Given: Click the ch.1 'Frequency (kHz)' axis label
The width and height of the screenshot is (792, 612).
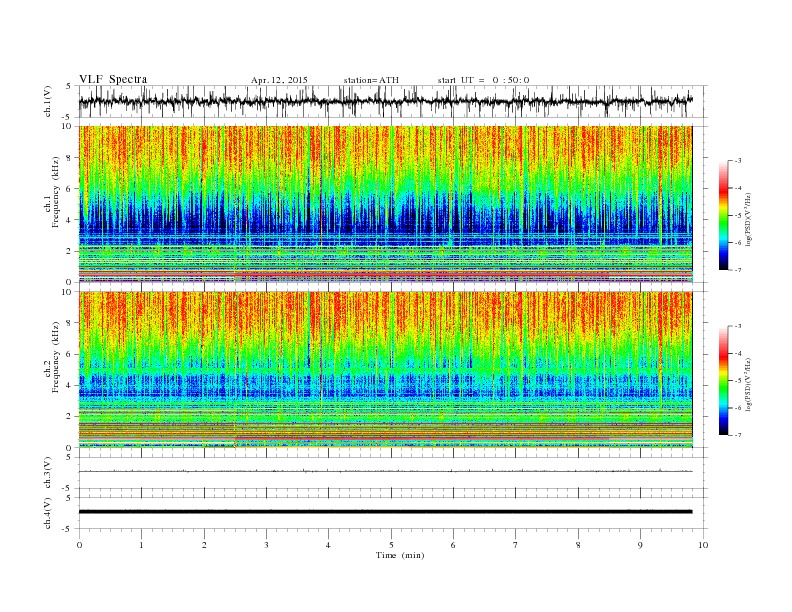Looking at the screenshot, I should click(x=56, y=192).
